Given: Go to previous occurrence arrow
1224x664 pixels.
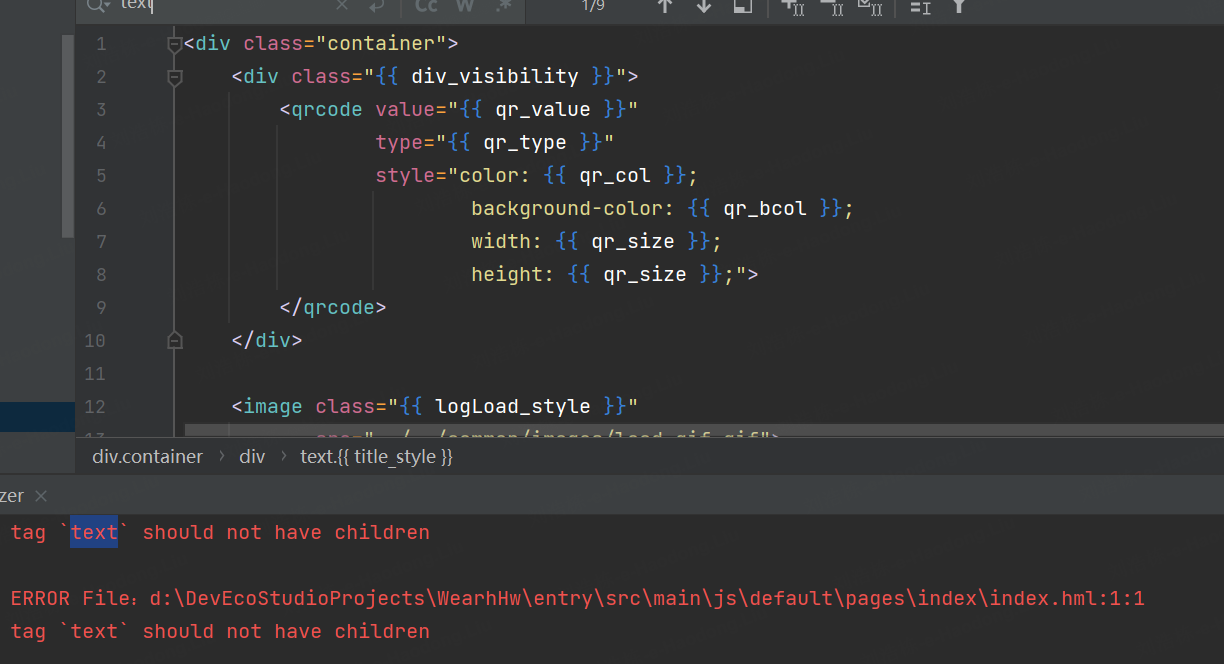Looking at the screenshot, I should click(665, 6).
